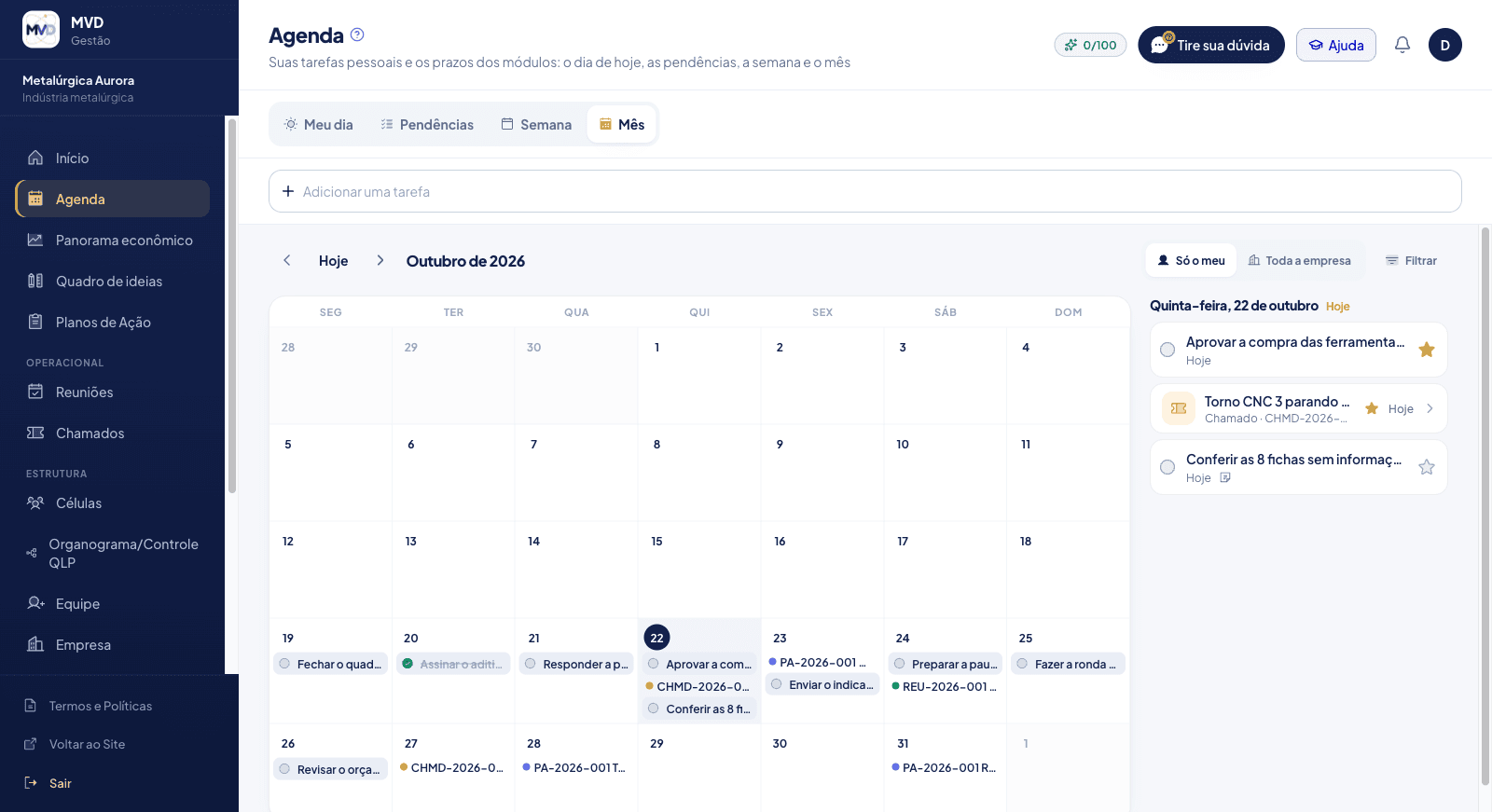Open the user avatar D menu

(x=1445, y=45)
